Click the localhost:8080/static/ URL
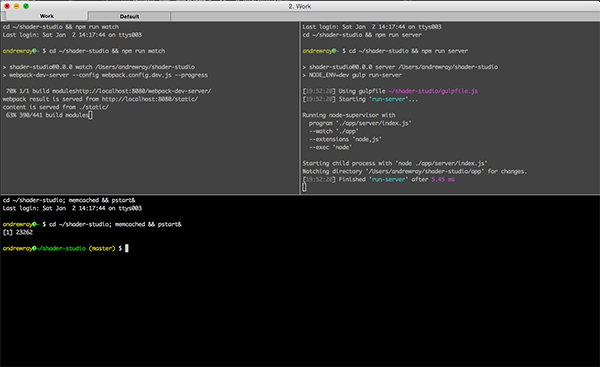Viewport: 600px width, 367px height. coord(150,99)
